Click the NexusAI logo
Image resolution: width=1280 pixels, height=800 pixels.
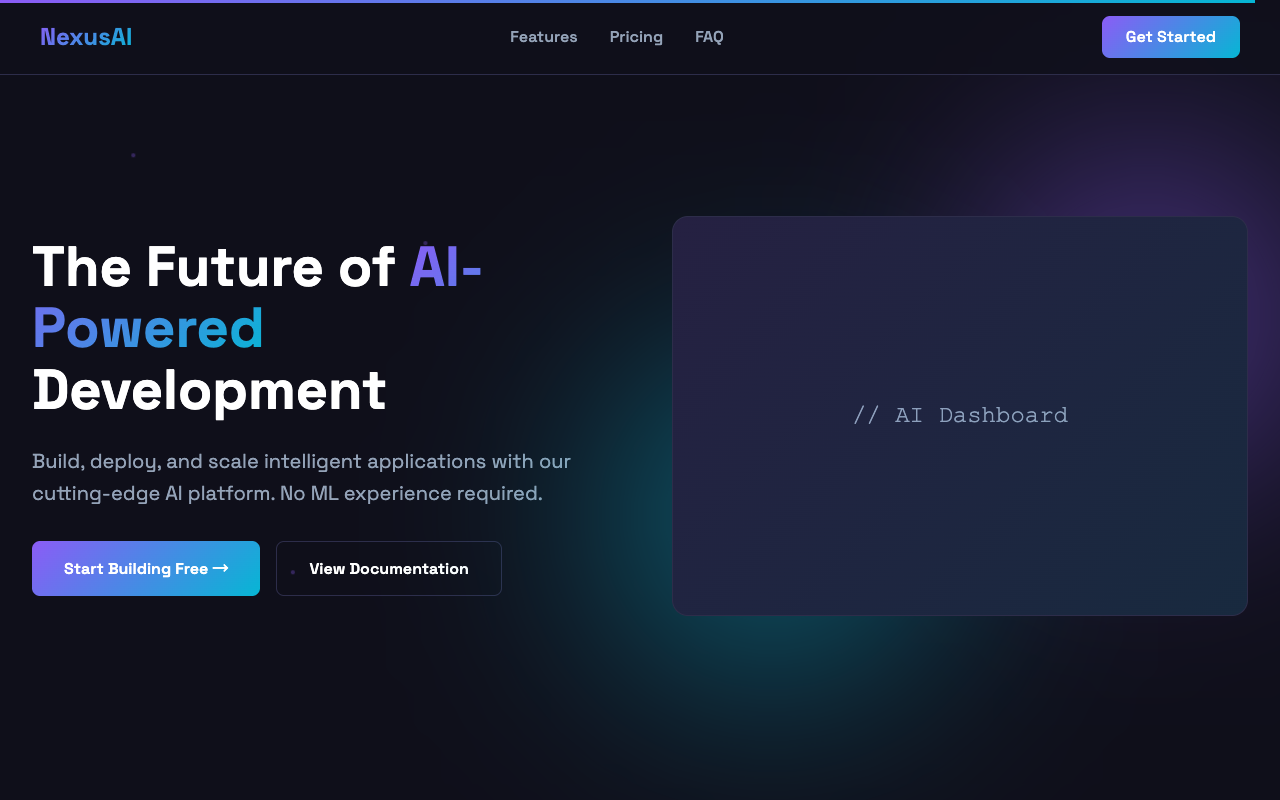tap(86, 37)
